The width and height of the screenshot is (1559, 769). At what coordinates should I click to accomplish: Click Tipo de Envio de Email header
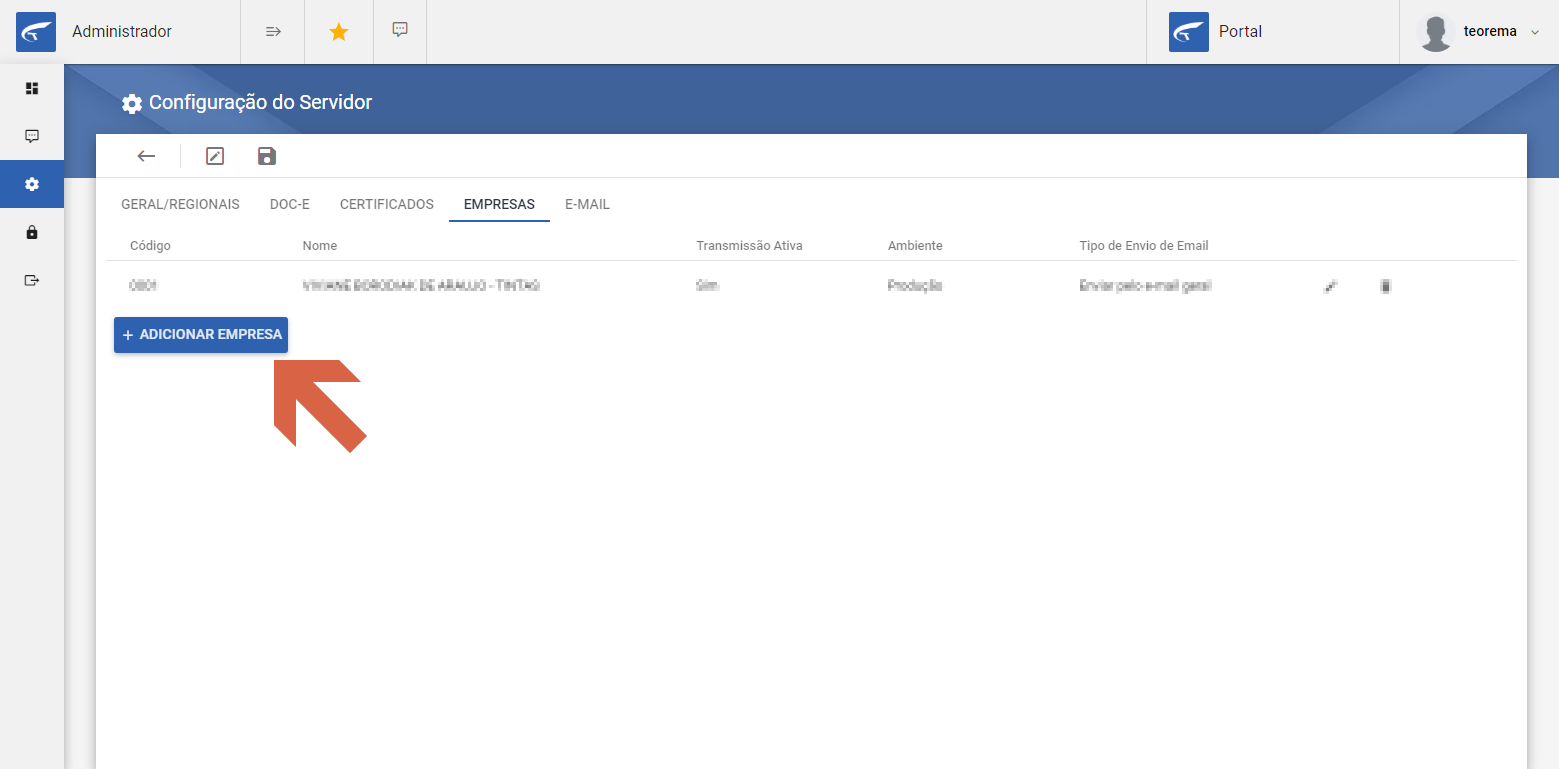pos(1144,246)
